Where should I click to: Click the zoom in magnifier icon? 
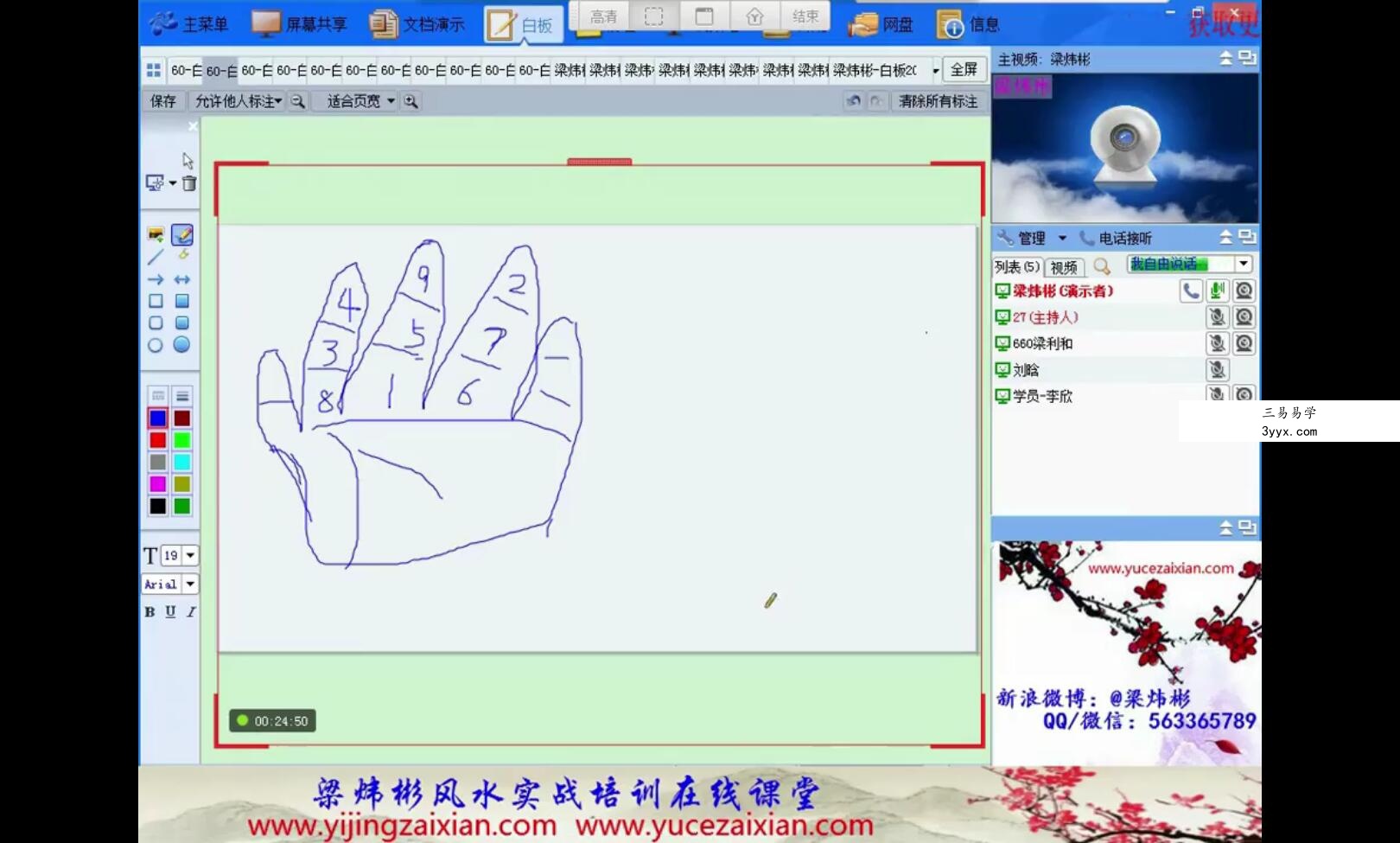click(x=411, y=101)
